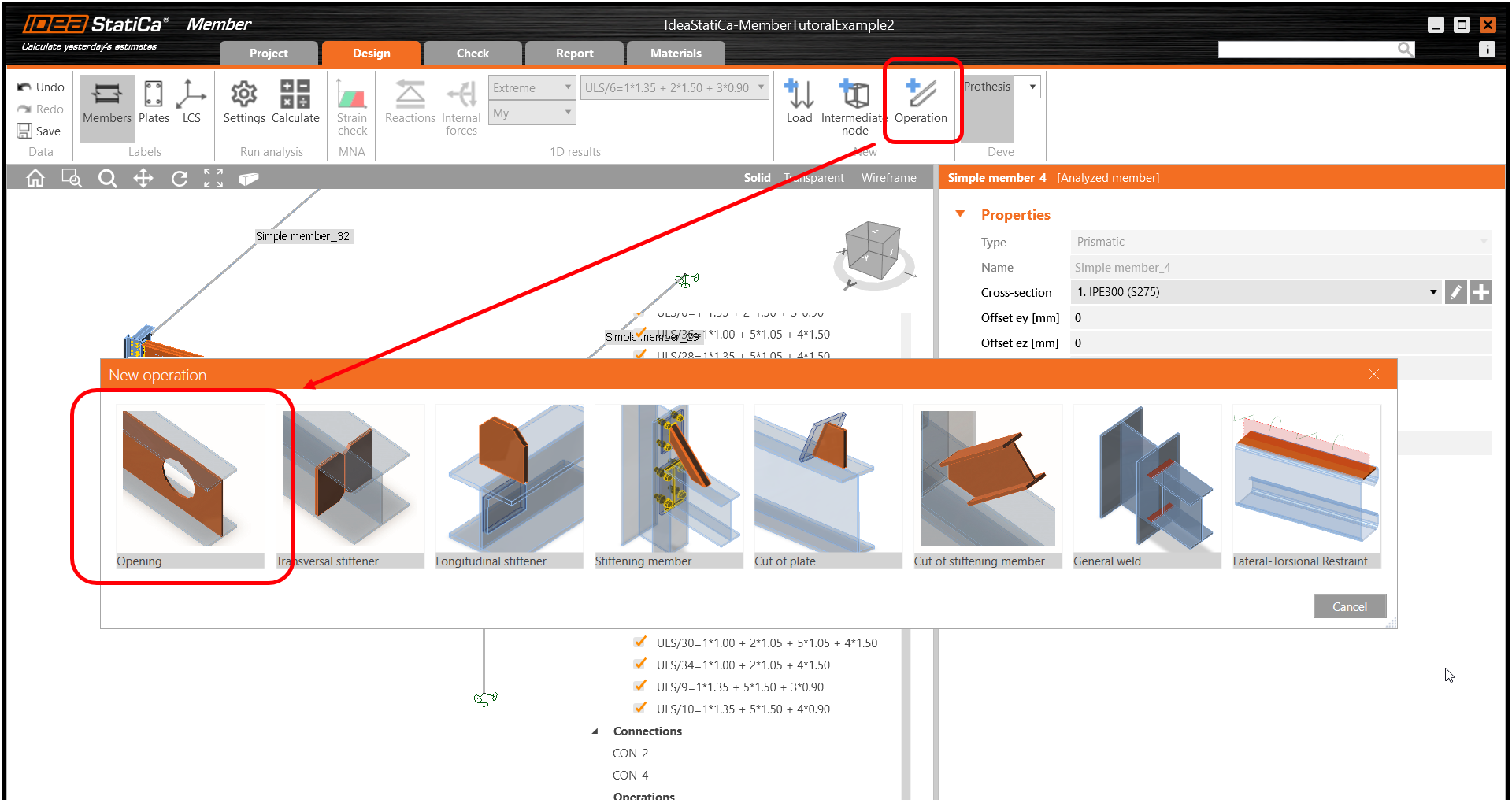The image size is (1512, 800).
Task: Cancel the New operation dialog
Action: click(x=1349, y=606)
